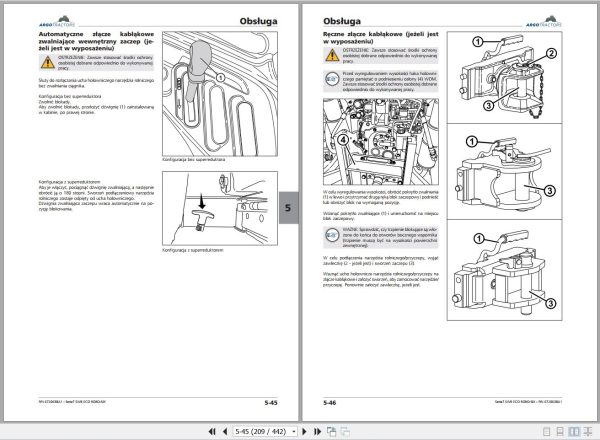600x440 pixels.
Task: Enable two-page continuous scrolling layout
Action: [x=587, y=432]
